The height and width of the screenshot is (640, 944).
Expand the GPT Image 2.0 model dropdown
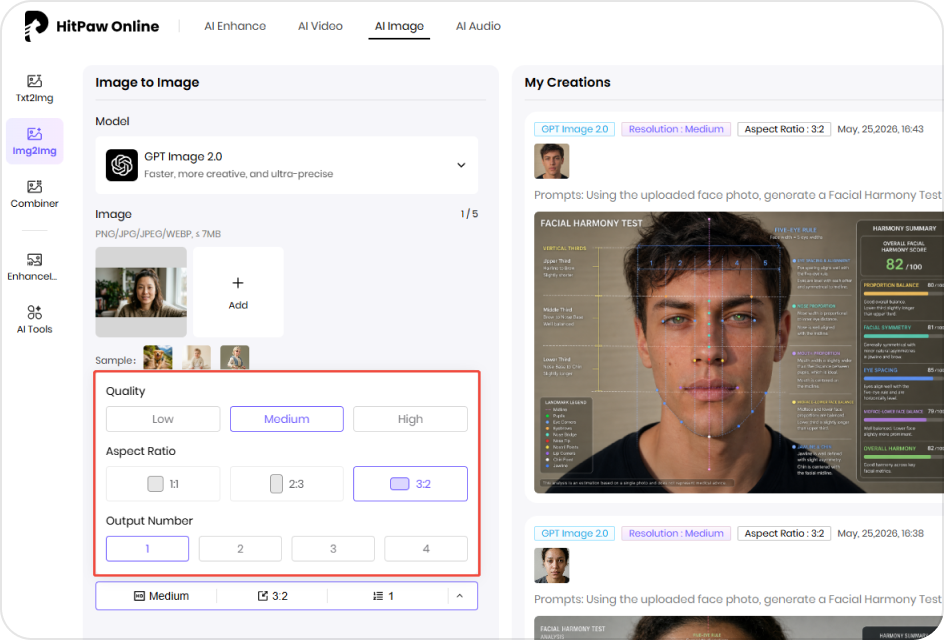461,165
